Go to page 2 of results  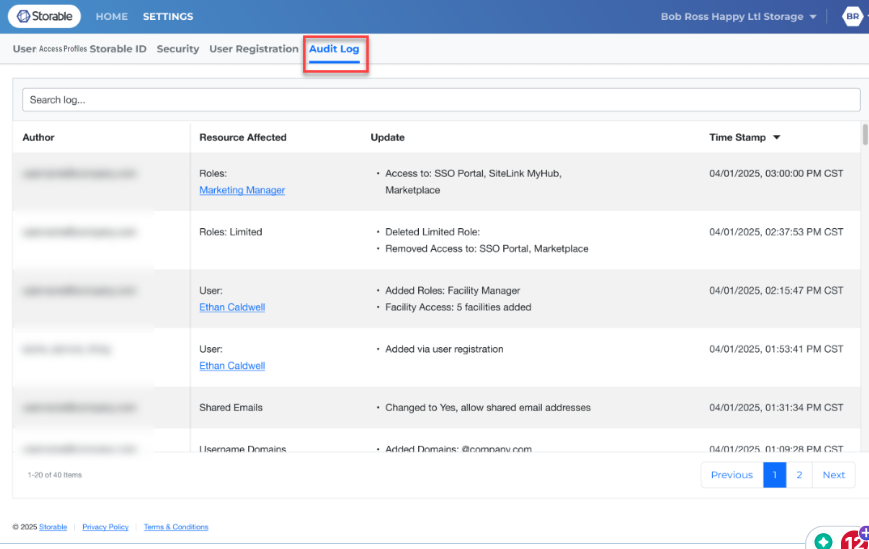click(x=799, y=475)
